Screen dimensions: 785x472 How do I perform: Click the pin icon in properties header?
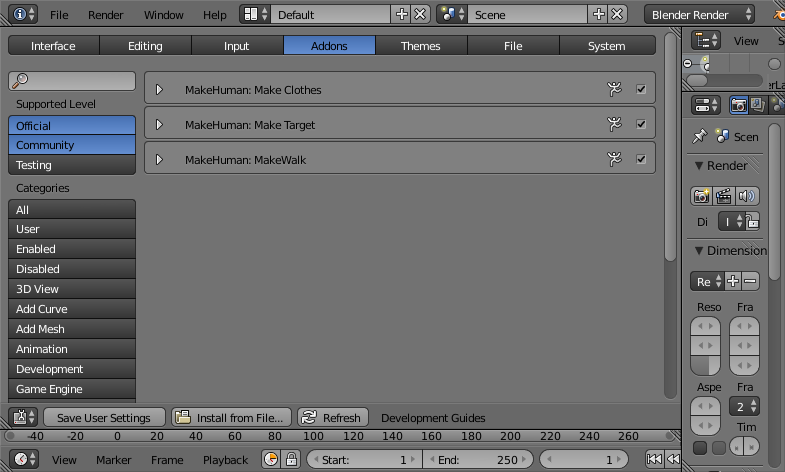point(699,136)
